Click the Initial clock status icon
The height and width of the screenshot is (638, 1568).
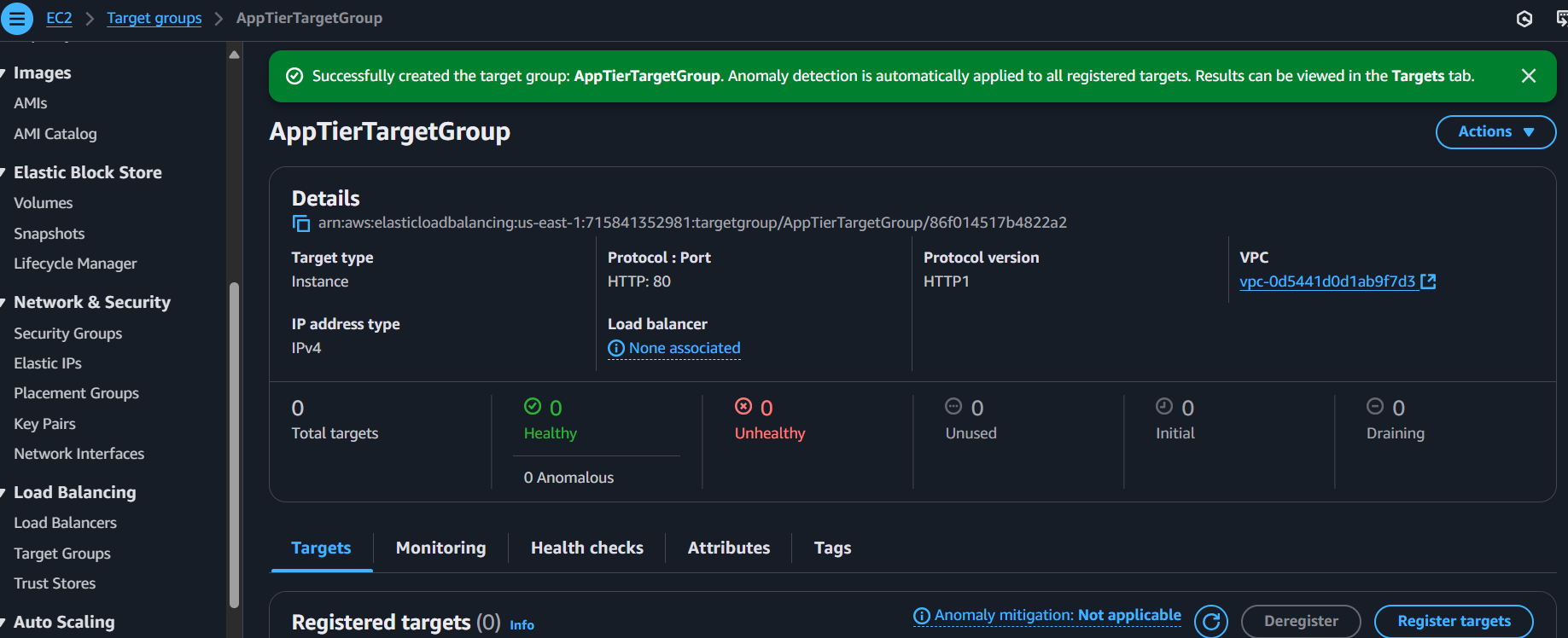coord(1164,406)
